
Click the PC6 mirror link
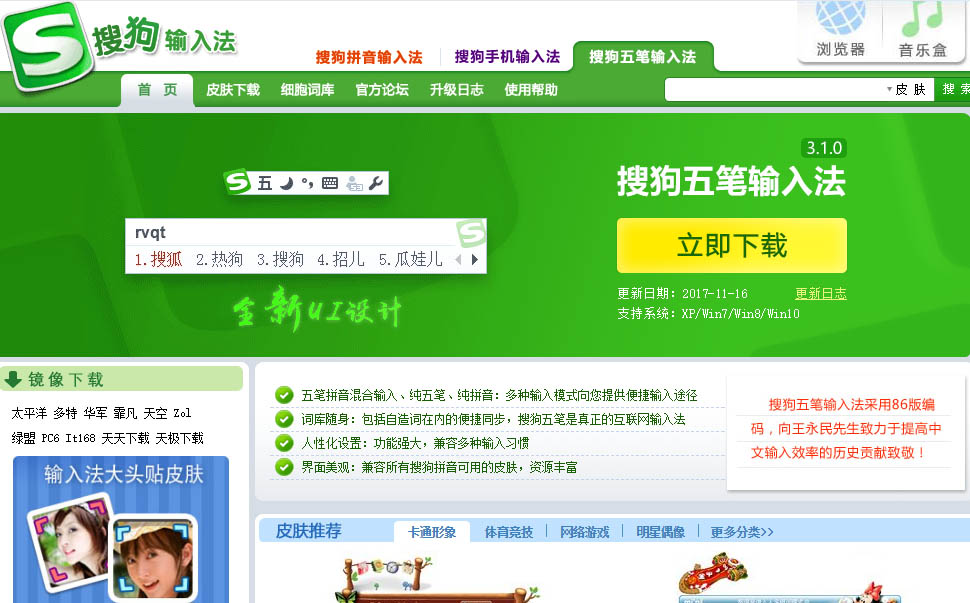50,438
